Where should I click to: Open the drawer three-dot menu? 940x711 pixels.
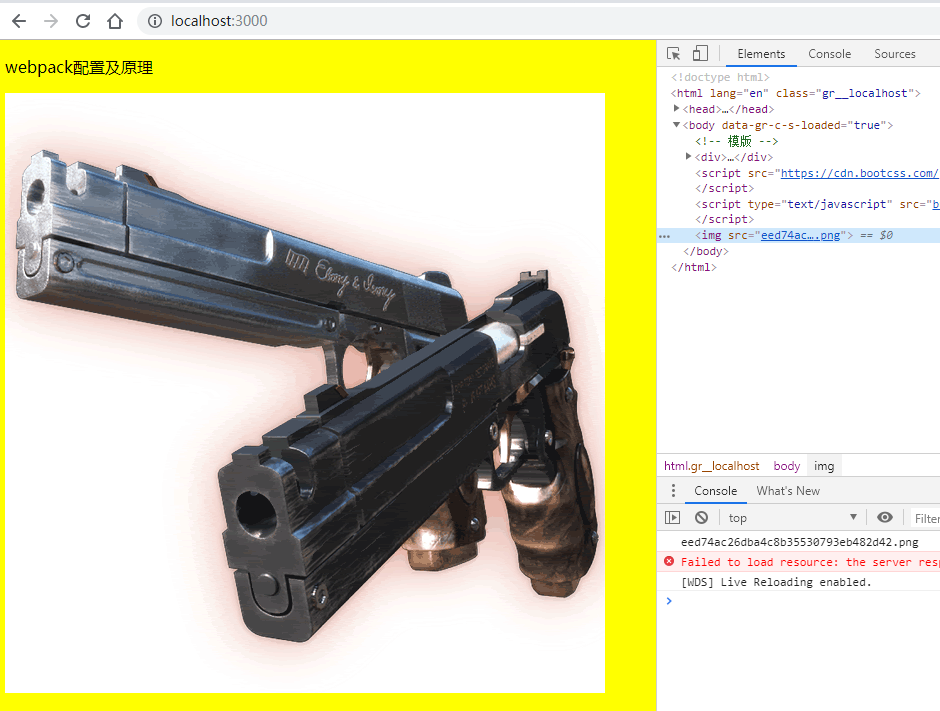click(x=673, y=490)
